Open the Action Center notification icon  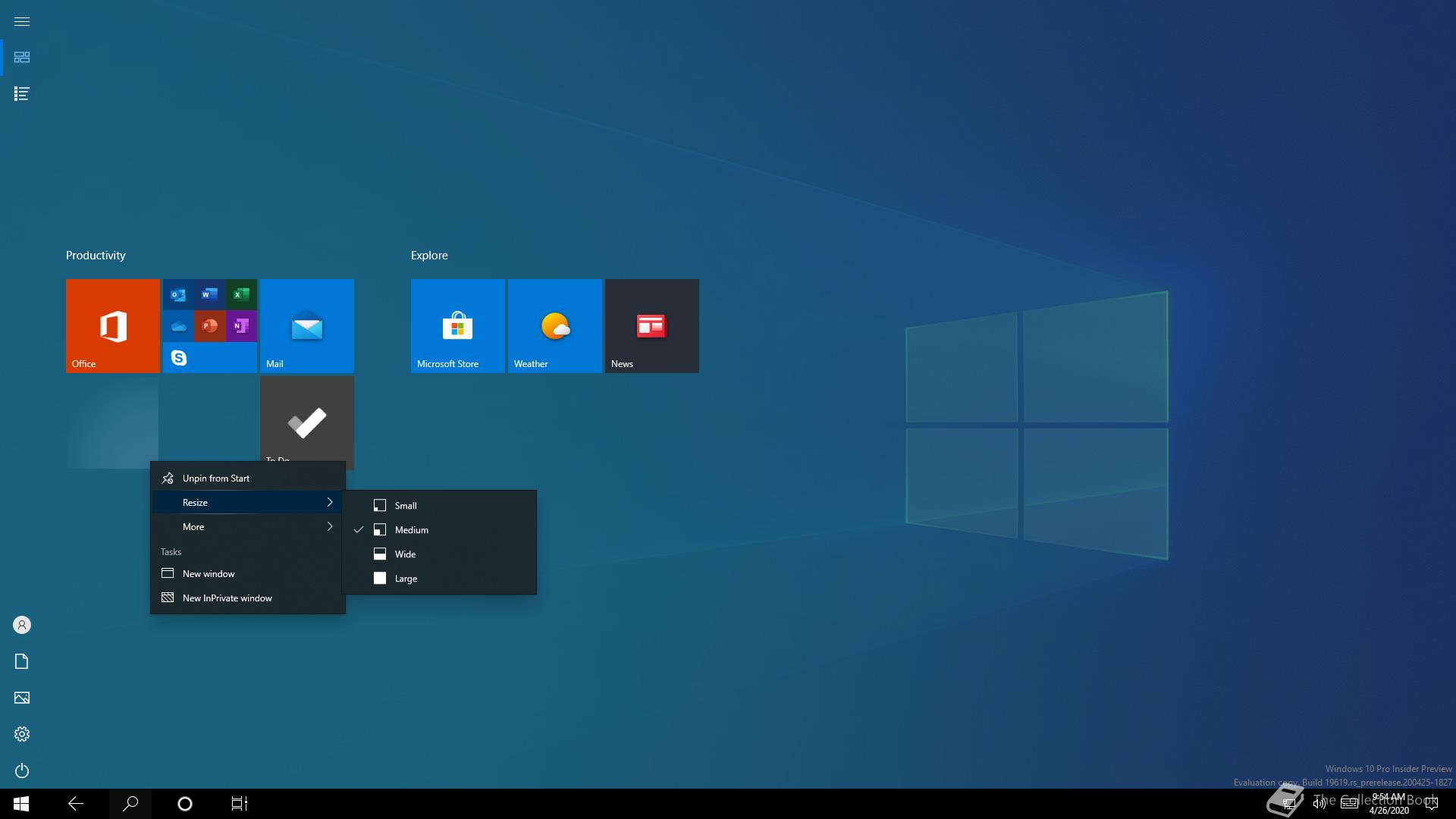coord(1432,804)
